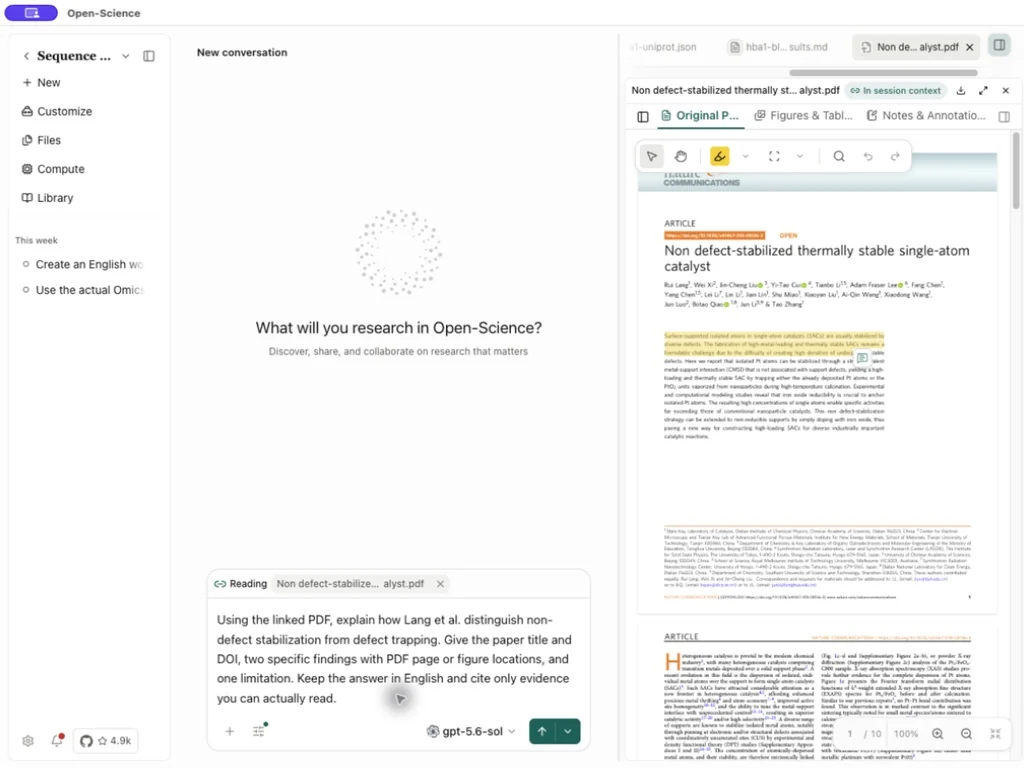The image size is (1024, 768).
Task: Open 'Create an English wo' conversation
Action: [83, 264]
